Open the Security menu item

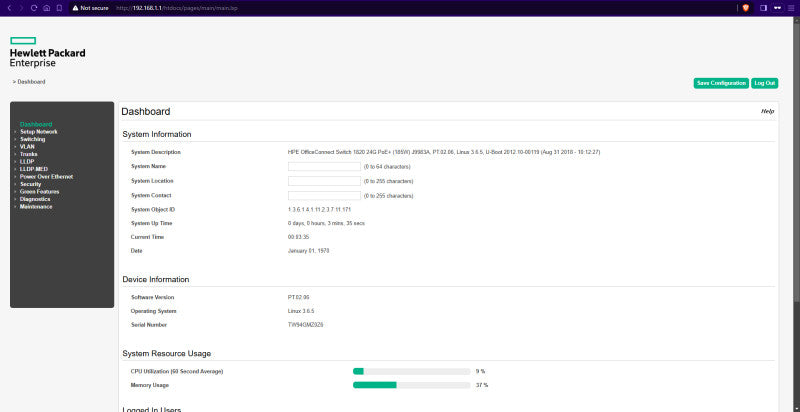coord(31,184)
